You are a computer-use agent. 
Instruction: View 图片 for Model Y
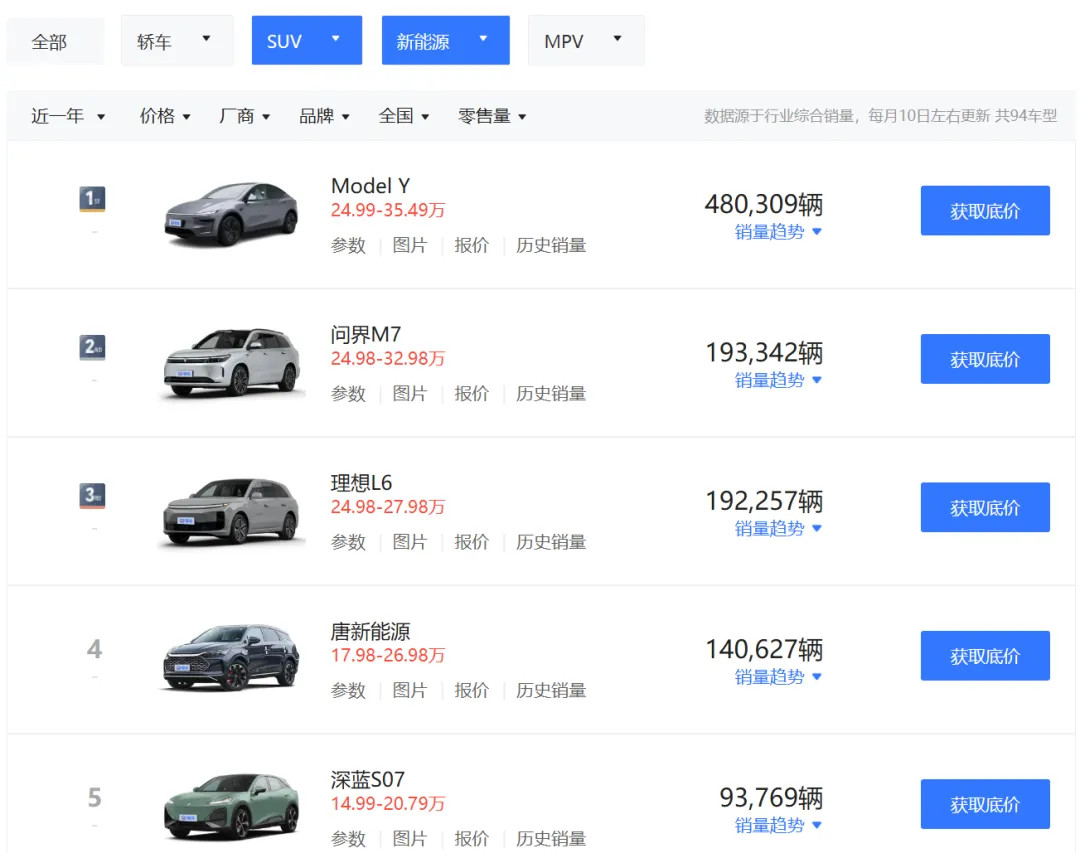point(410,245)
